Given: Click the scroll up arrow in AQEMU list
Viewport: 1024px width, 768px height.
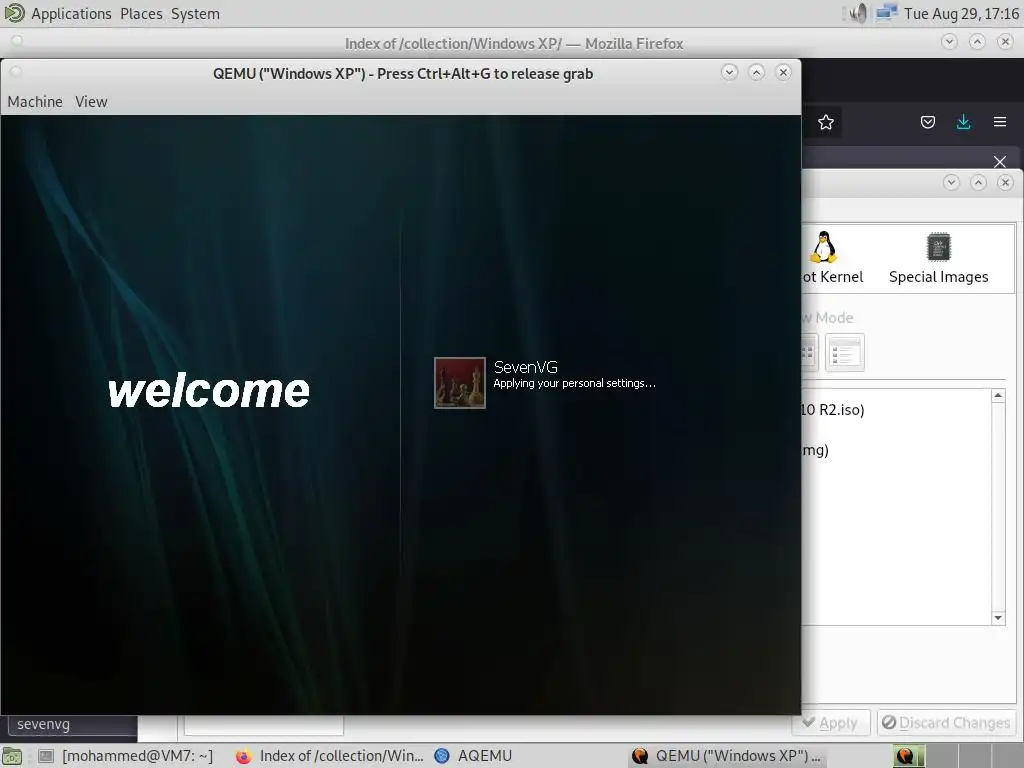Looking at the screenshot, I should 998,396.
